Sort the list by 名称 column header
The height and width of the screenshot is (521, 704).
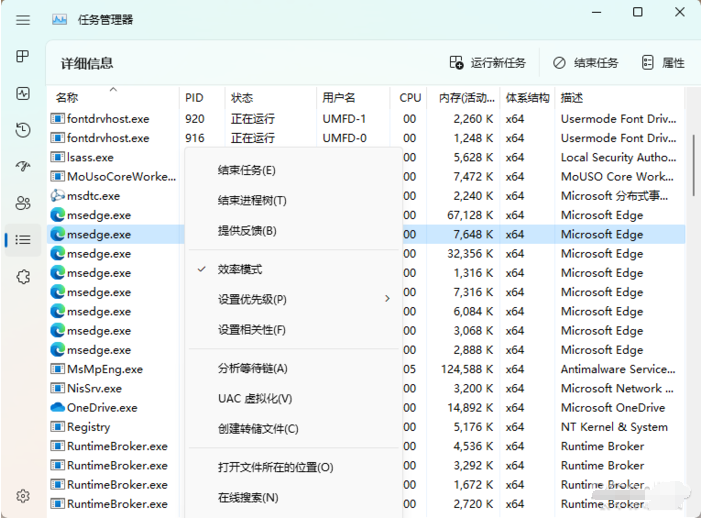click(68, 98)
